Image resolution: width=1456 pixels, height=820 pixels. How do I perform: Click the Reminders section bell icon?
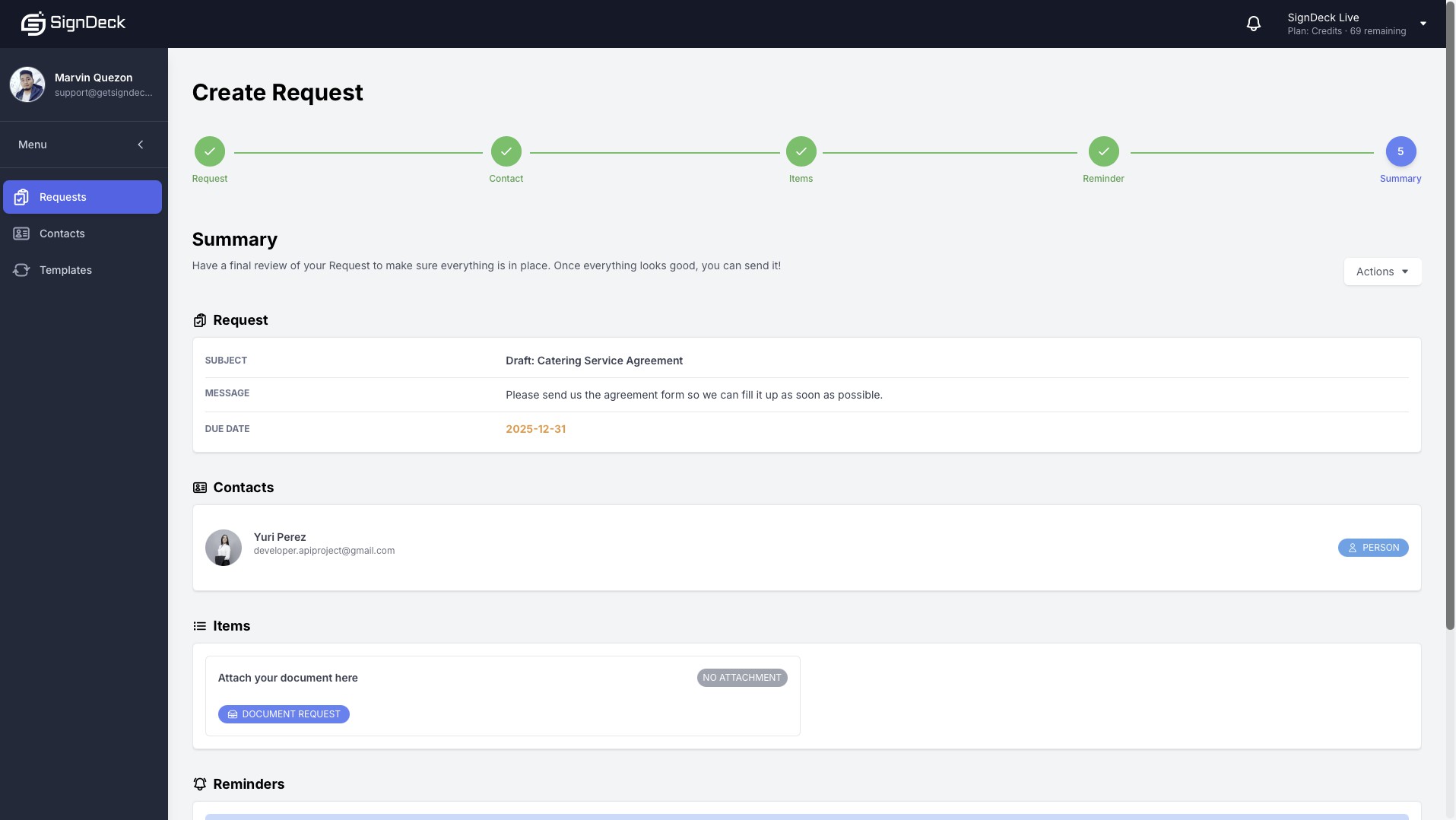[200, 784]
